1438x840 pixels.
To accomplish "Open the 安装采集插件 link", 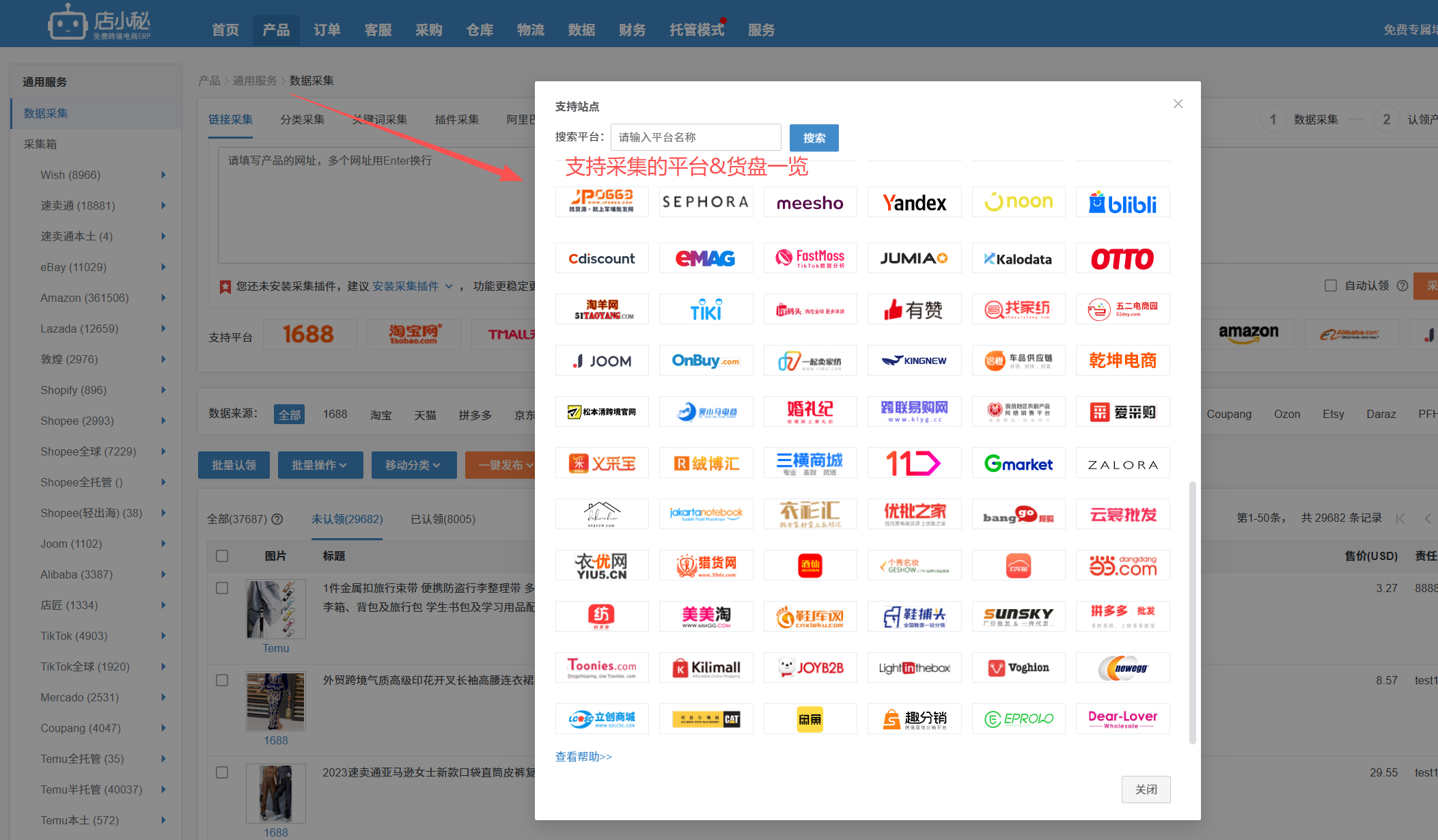I will [x=406, y=286].
